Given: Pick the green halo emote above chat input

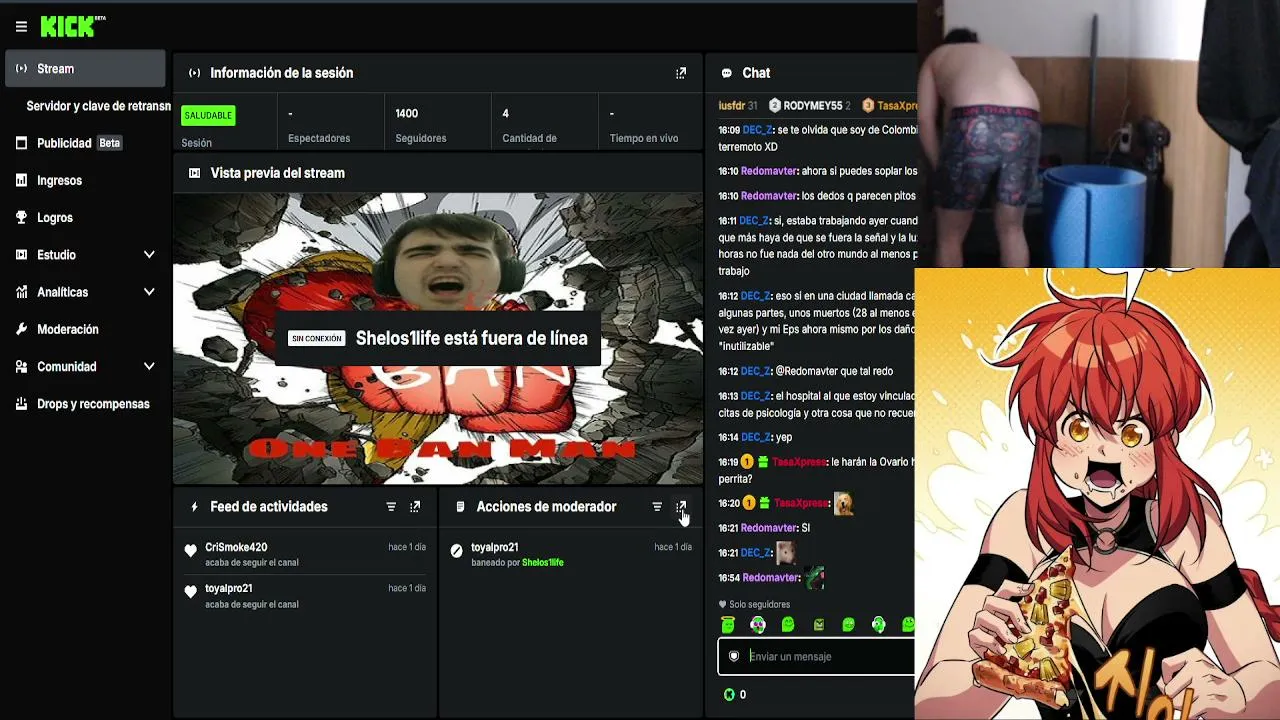Looking at the screenshot, I should (x=728, y=625).
